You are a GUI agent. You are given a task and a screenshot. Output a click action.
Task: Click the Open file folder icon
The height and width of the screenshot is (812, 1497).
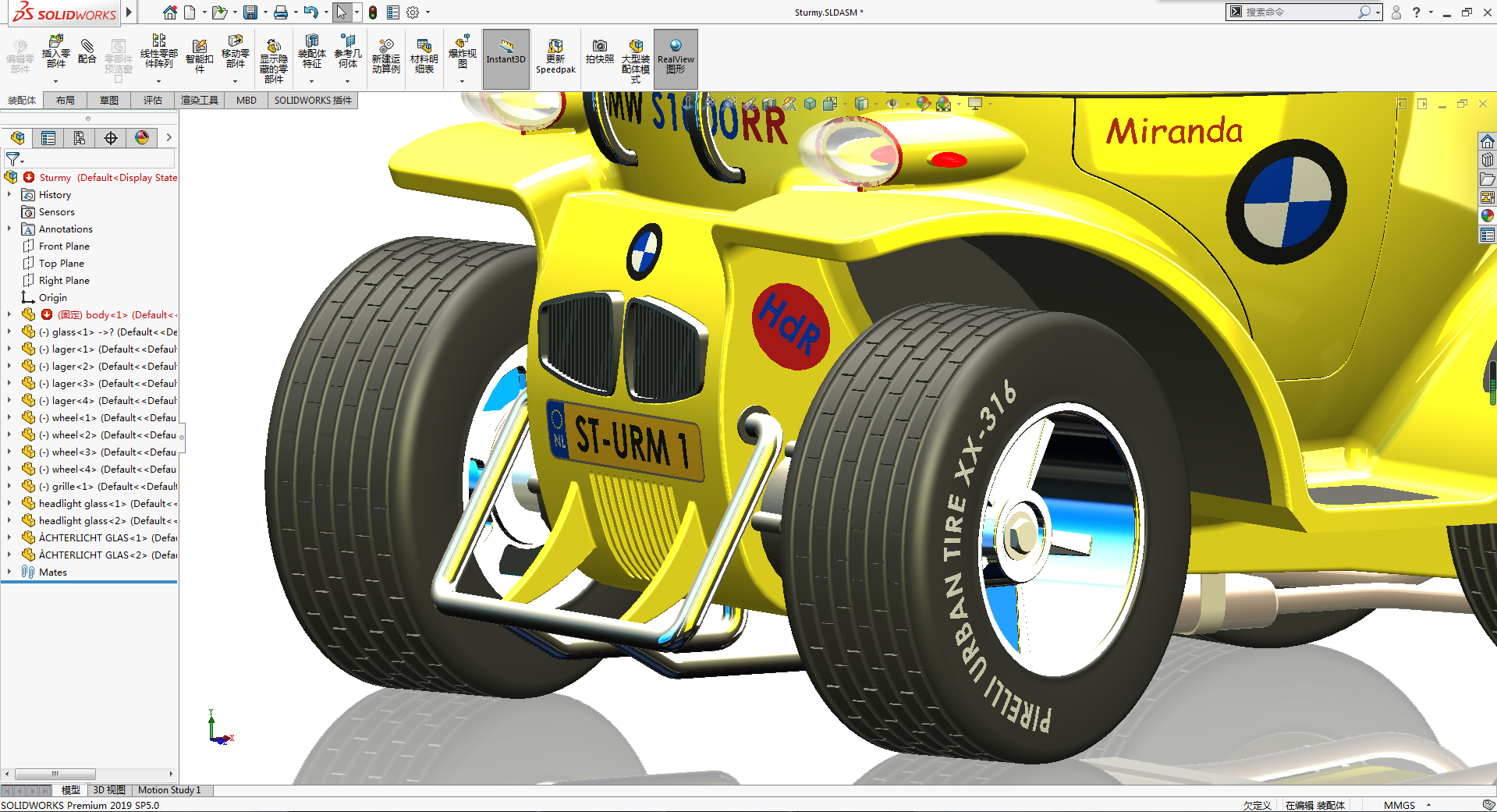click(219, 12)
